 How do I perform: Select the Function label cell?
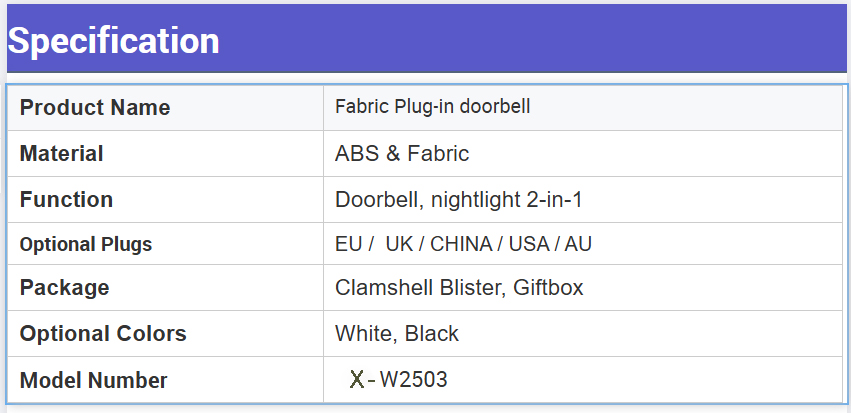[166, 200]
